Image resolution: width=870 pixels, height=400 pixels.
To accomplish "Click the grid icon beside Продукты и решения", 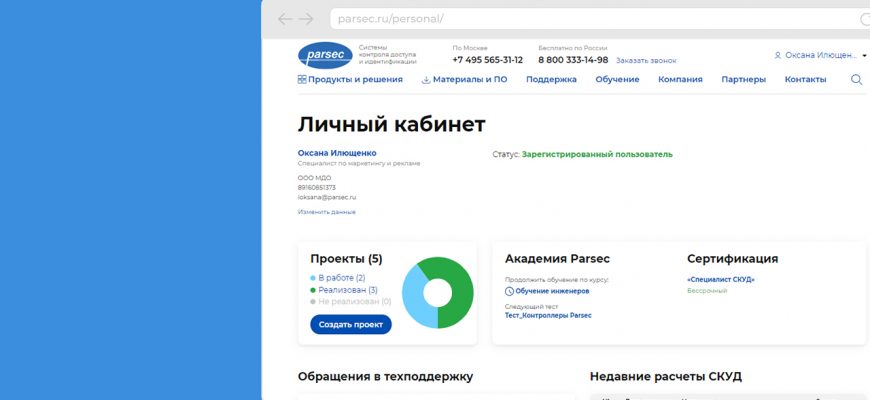I will tap(302, 80).
